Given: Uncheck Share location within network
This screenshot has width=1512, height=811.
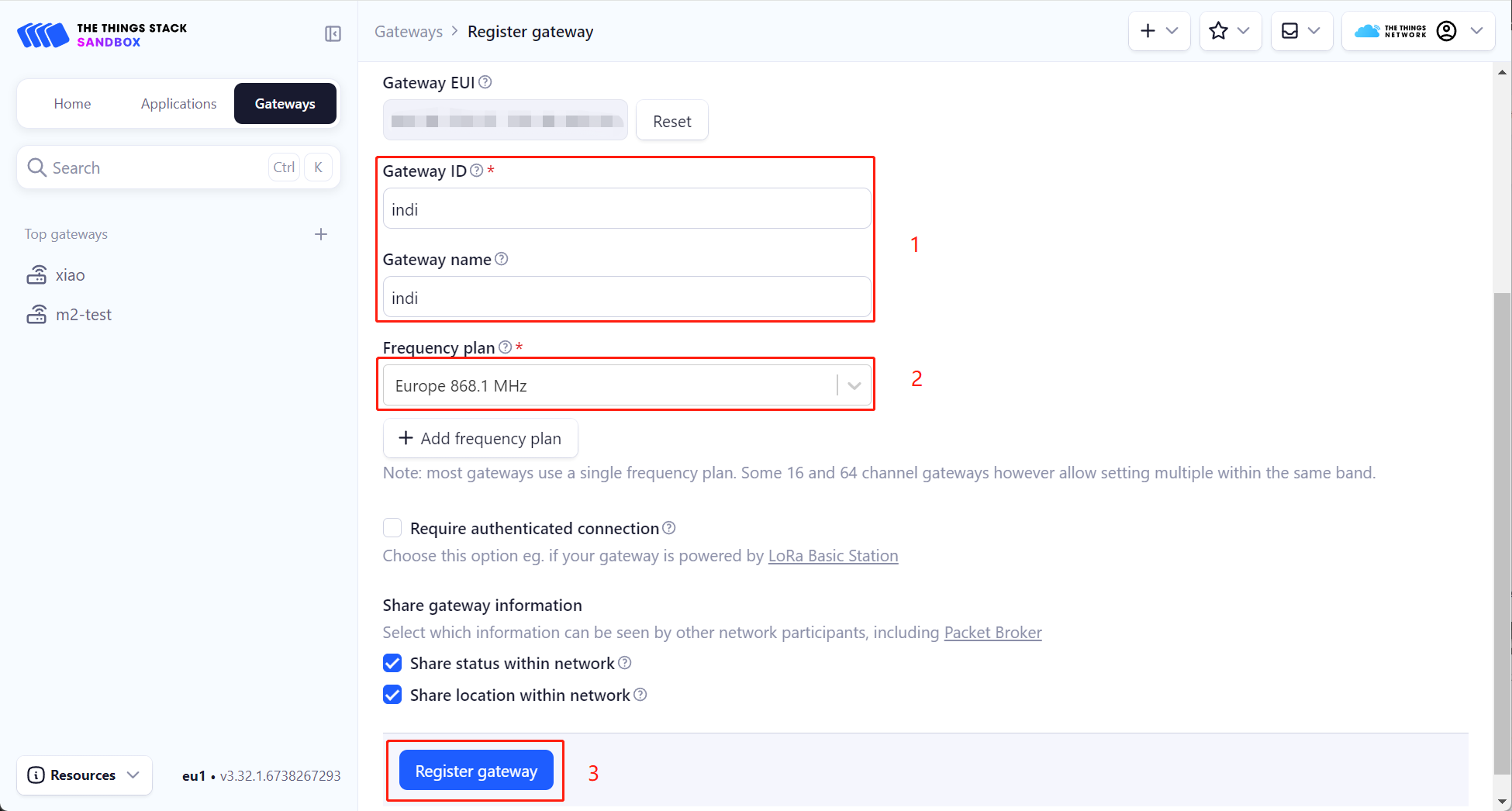Looking at the screenshot, I should [x=392, y=695].
